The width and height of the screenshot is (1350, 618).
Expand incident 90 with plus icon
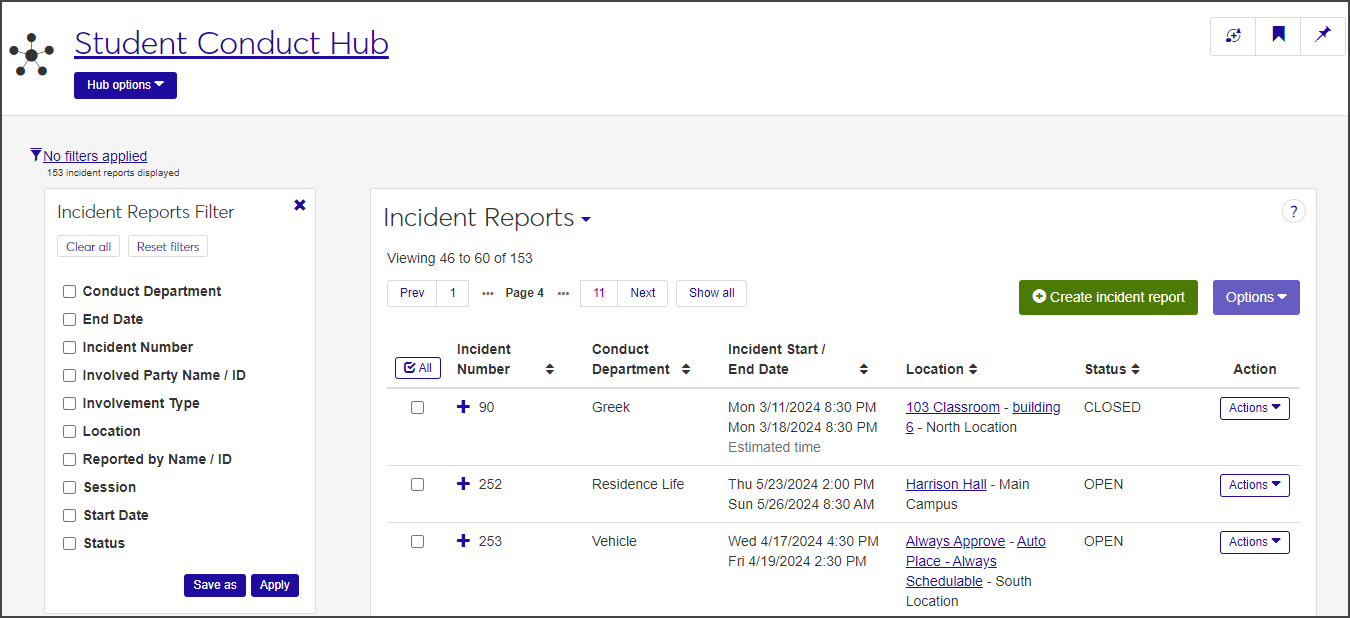pyautogui.click(x=463, y=407)
